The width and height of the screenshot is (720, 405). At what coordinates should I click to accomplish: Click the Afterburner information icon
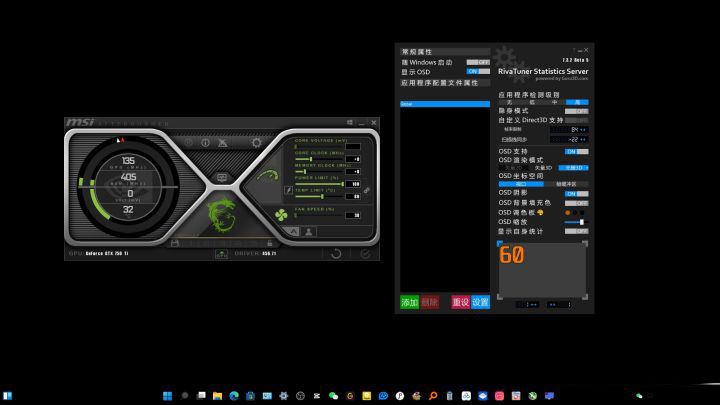(205, 142)
